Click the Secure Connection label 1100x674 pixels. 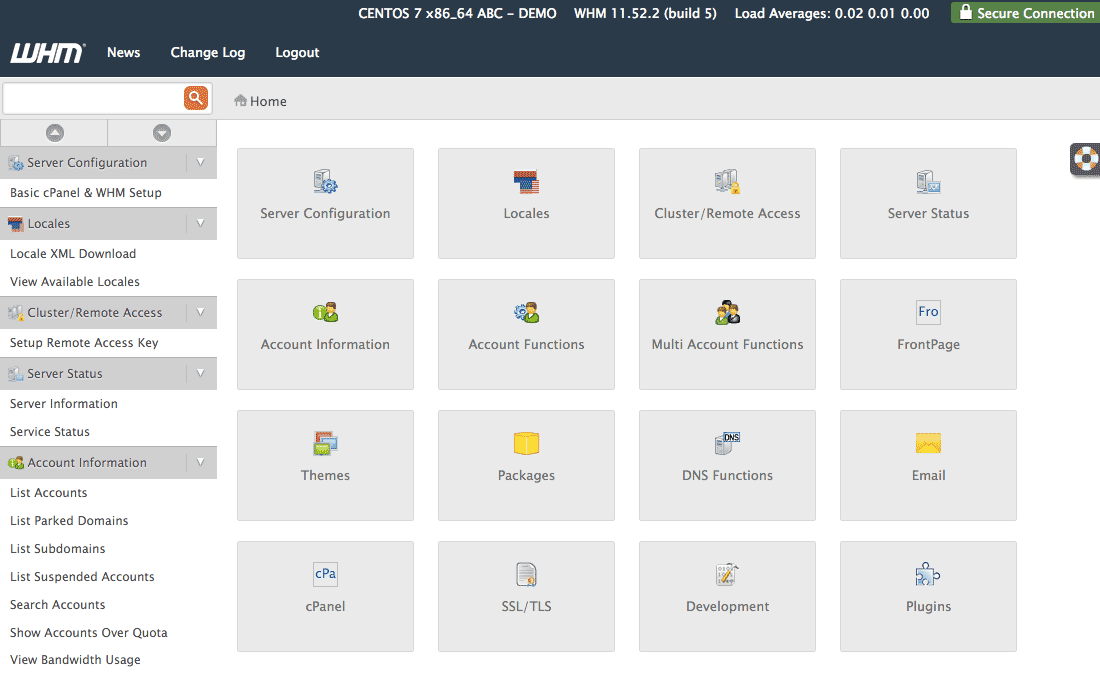1035,13
